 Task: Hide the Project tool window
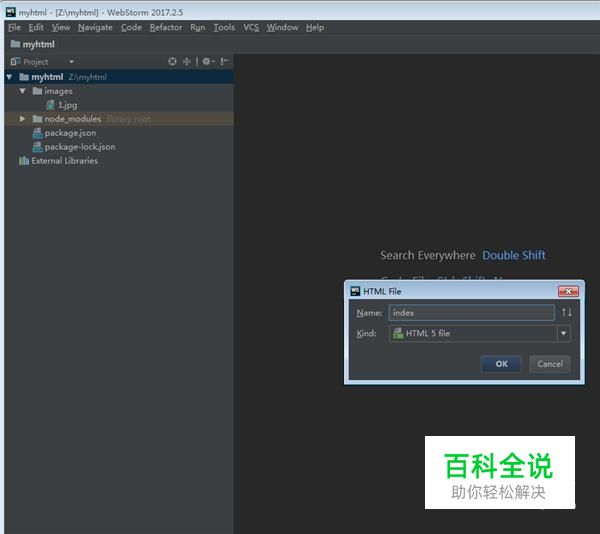[x=225, y=61]
